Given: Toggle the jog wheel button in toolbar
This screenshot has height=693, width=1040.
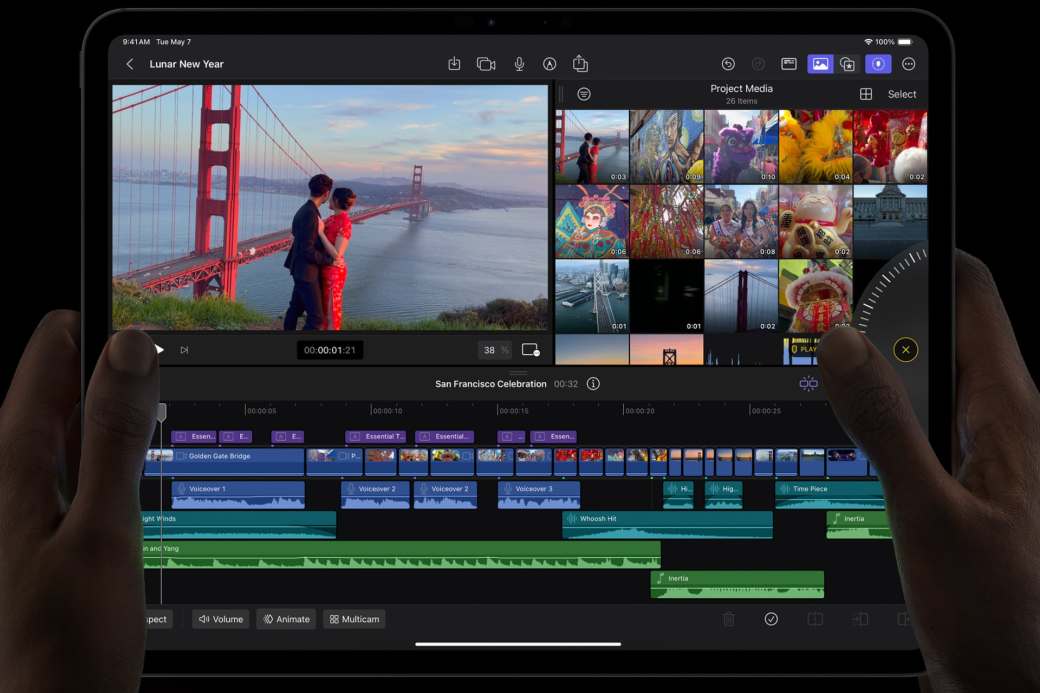Looking at the screenshot, I should coord(878,64).
